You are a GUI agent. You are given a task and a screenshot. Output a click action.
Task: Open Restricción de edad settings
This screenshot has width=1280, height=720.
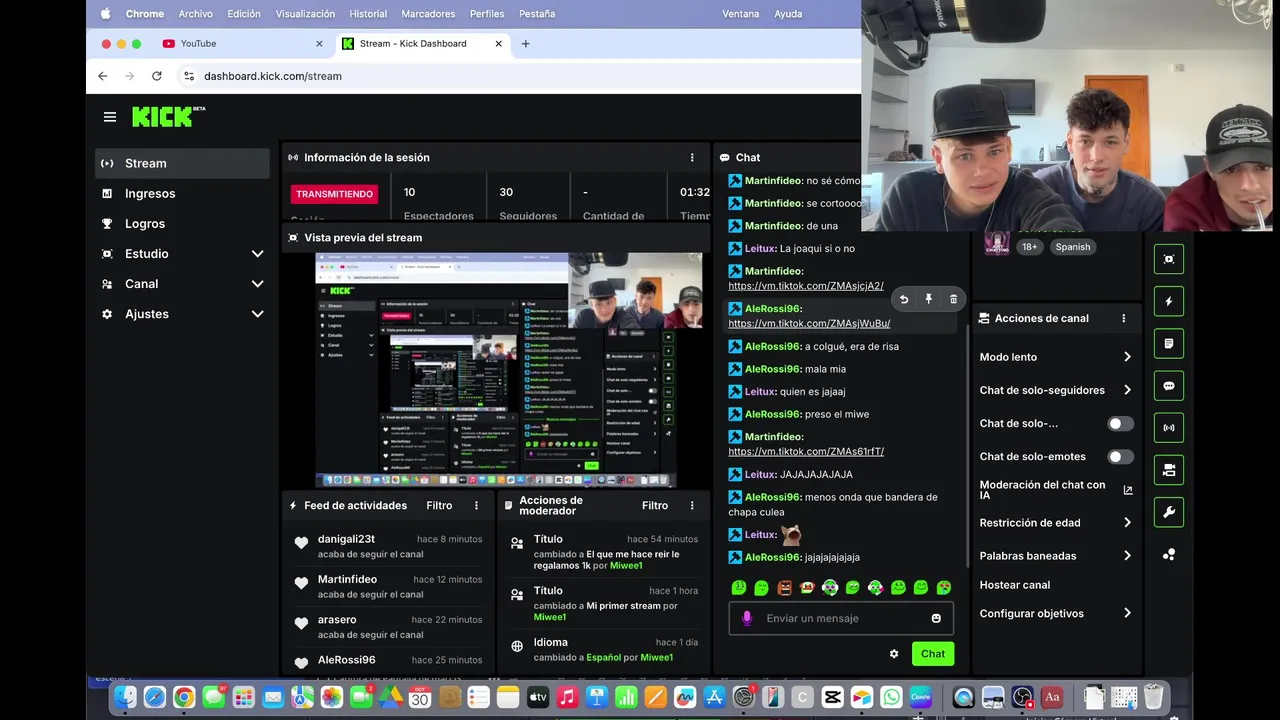pyautogui.click(x=1055, y=523)
